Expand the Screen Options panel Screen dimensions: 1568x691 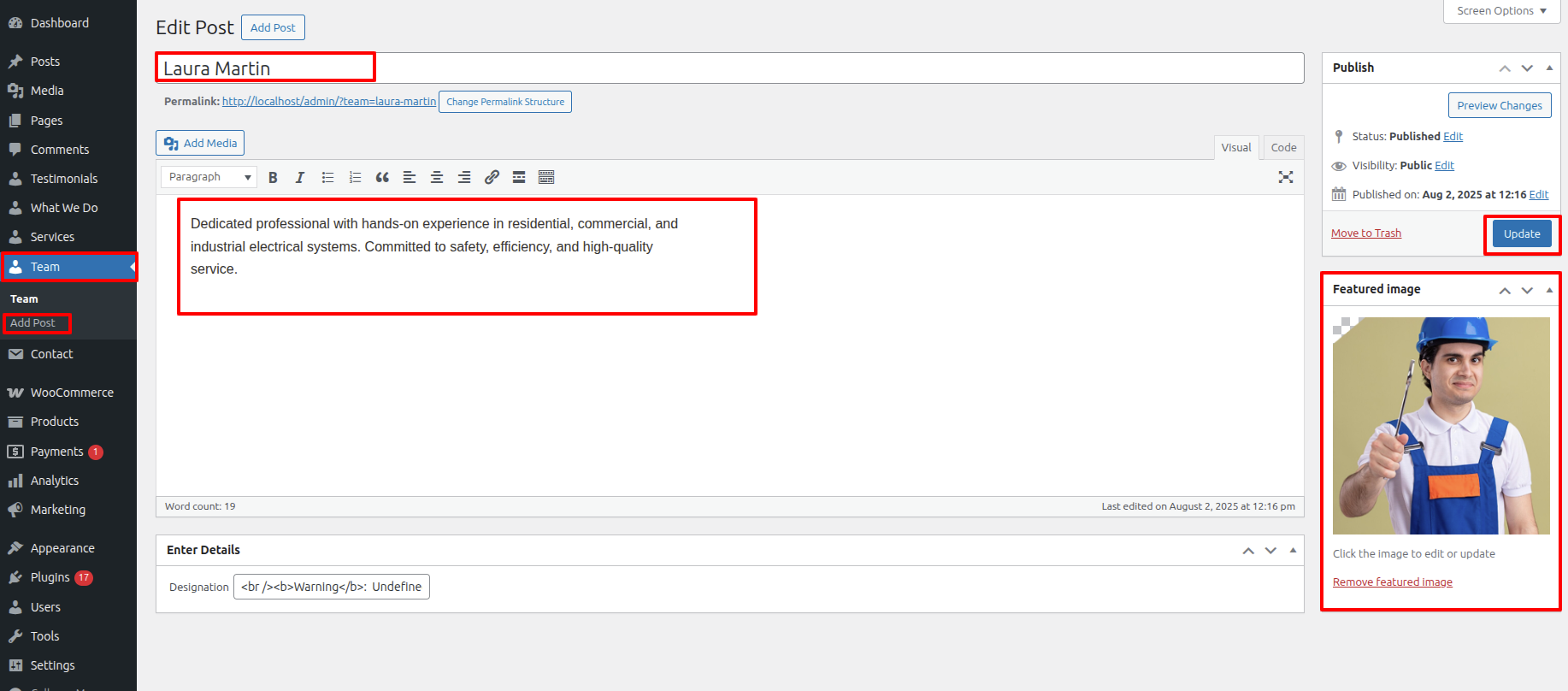click(1501, 11)
